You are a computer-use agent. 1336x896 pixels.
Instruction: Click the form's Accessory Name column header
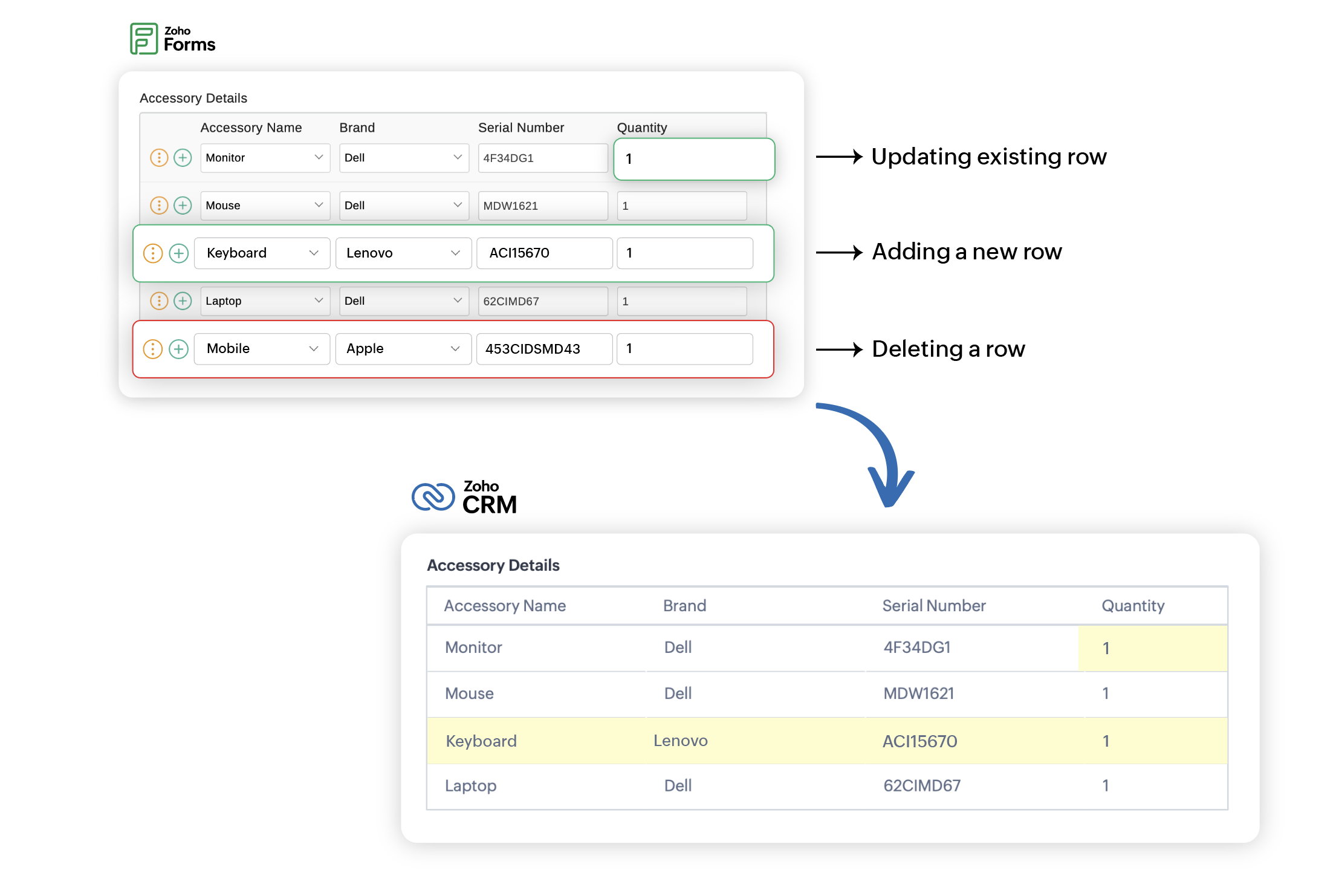coord(251,128)
